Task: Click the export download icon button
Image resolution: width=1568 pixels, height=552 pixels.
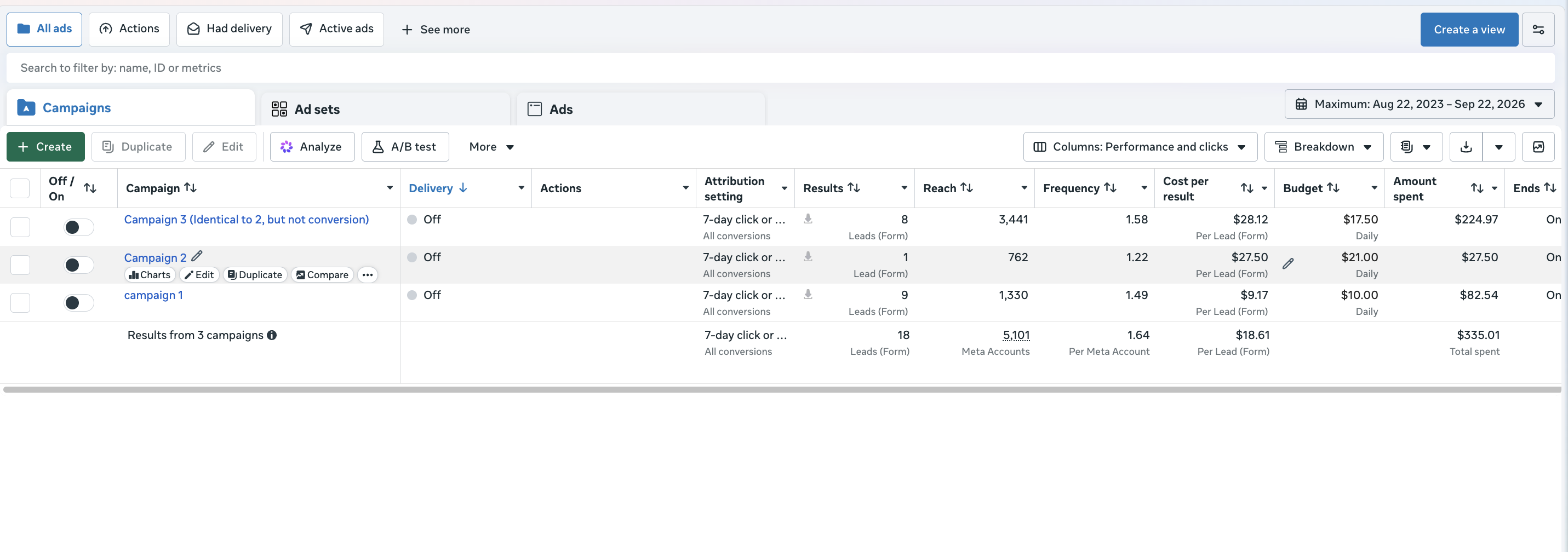Action: coord(1466,147)
